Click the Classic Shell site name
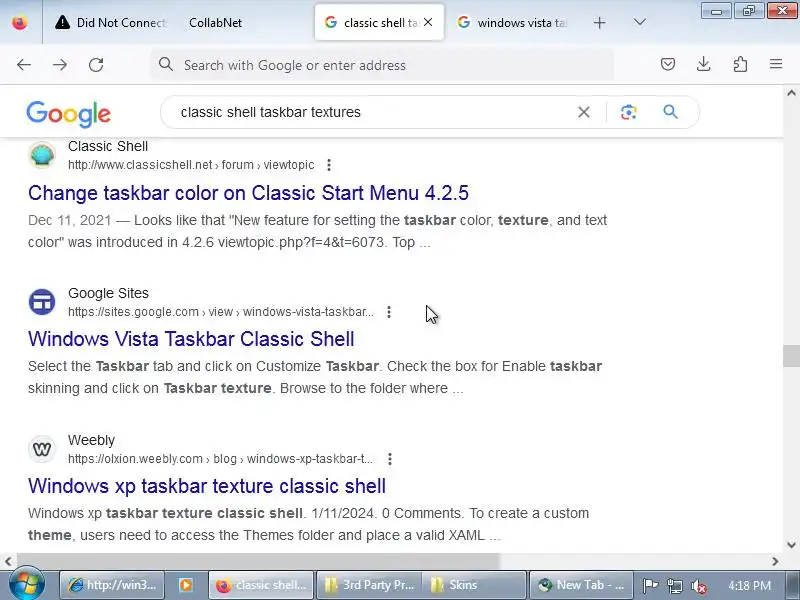Image resolution: width=800 pixels, height=600 pixels. pos(108,146)
